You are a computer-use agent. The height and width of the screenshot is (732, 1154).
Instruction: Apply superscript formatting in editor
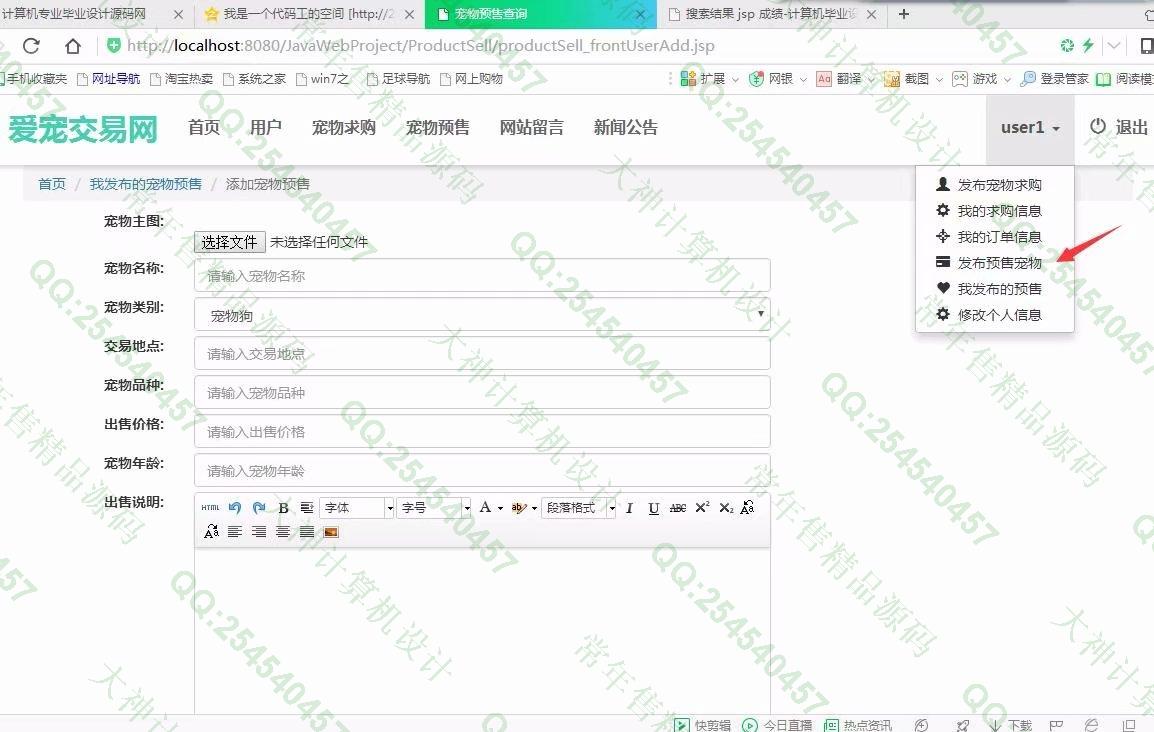coord(702,508)
